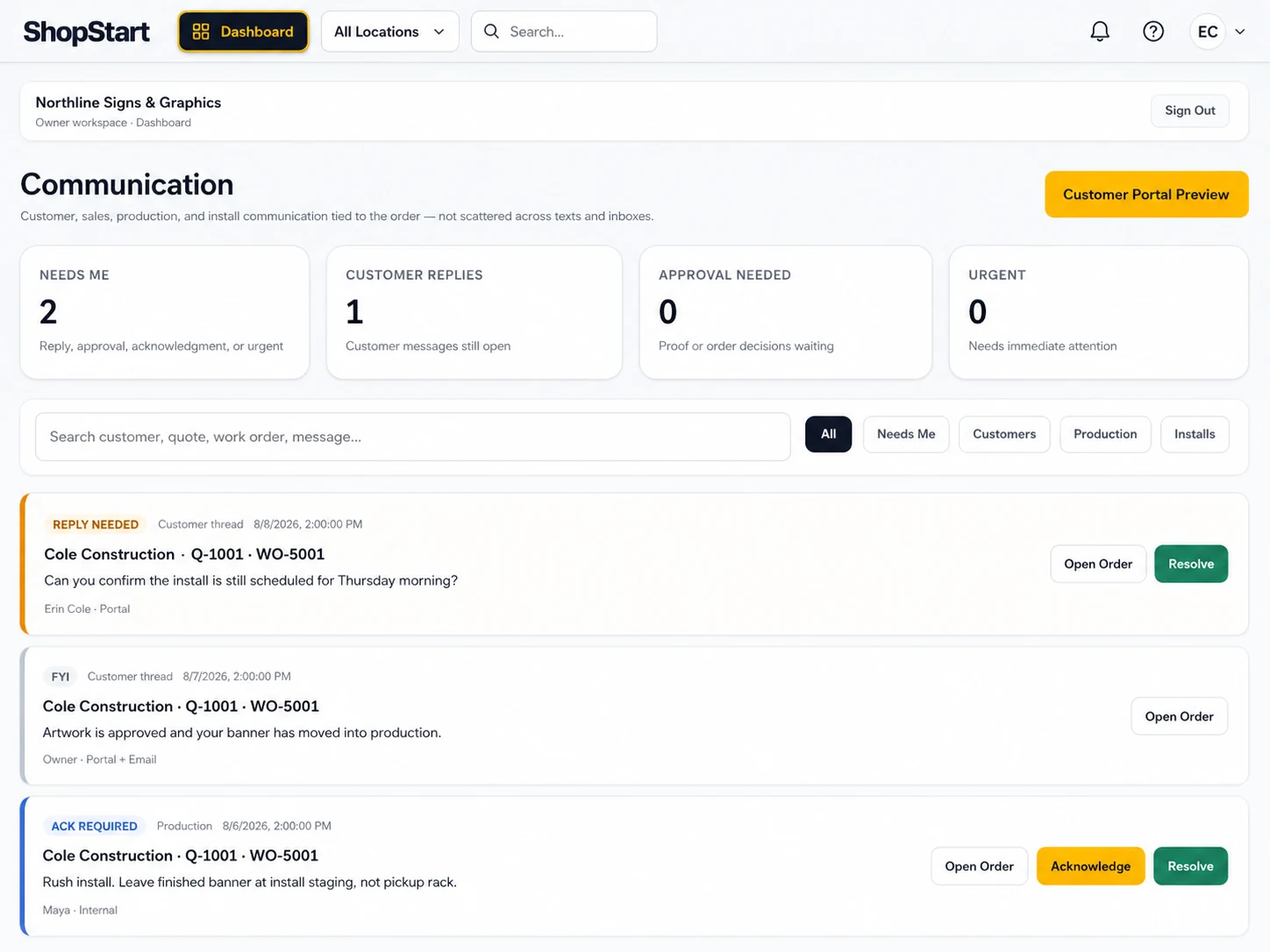Click the REPLY NEEDED badge
This screenshot has width=1270, height=952.
tap(96, 524)
